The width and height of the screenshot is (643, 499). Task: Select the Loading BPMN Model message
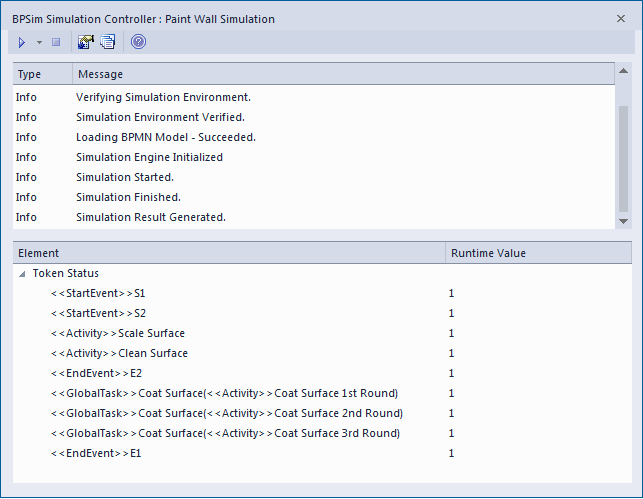tap(165, 137)
